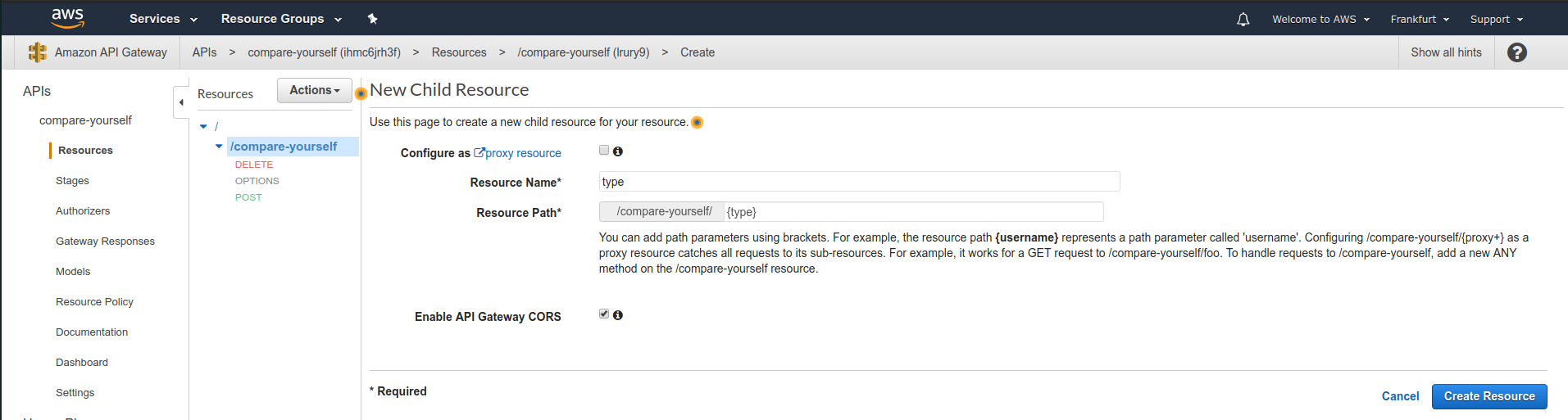1568x420 pixels.
Task: Click hint marker beside New Child Resource
Action: click(361, 93)
